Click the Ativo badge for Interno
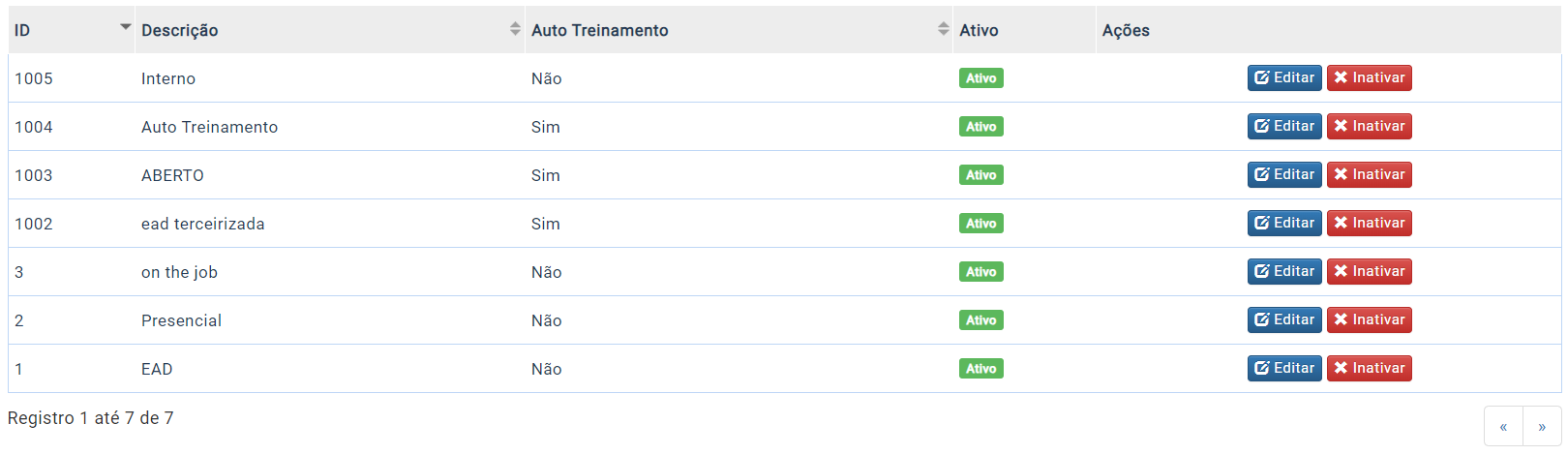Image resolution: width=1568 pixels, height=455 pixels. 980,78
